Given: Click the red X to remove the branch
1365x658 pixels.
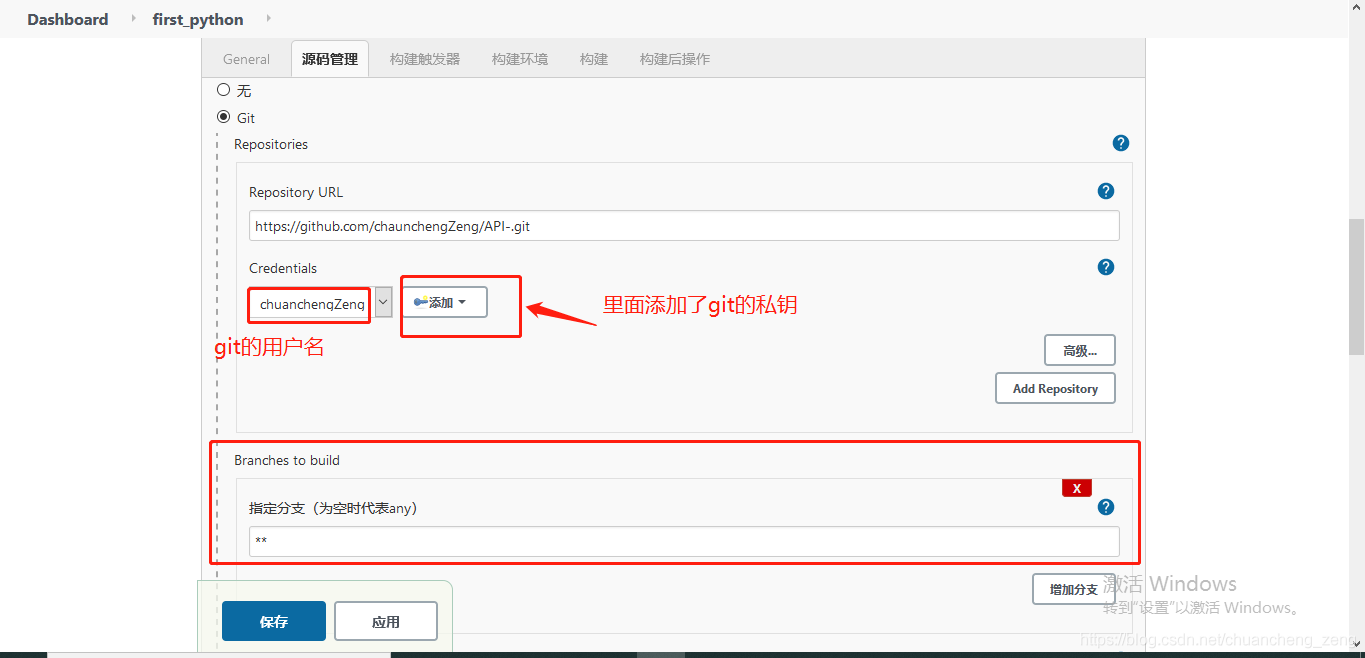Looking at the screenshot, I should [1076, 487].
